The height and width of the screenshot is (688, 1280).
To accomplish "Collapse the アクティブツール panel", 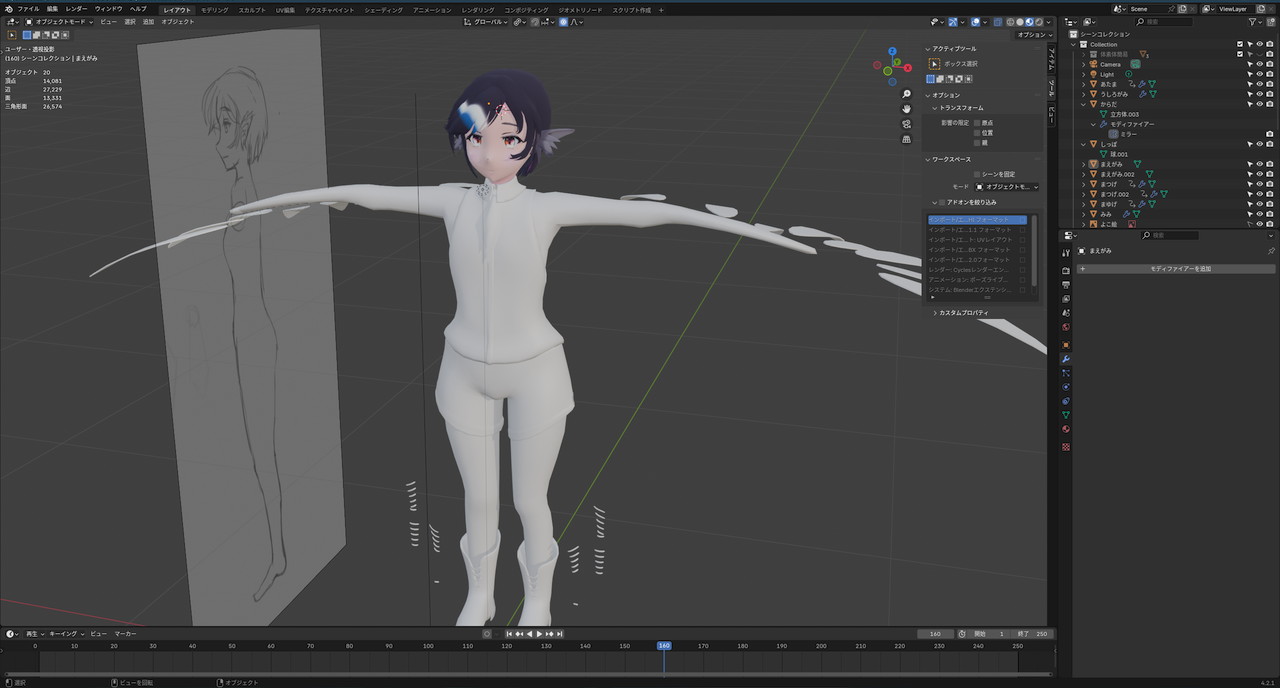I will [x=927, y=48].
